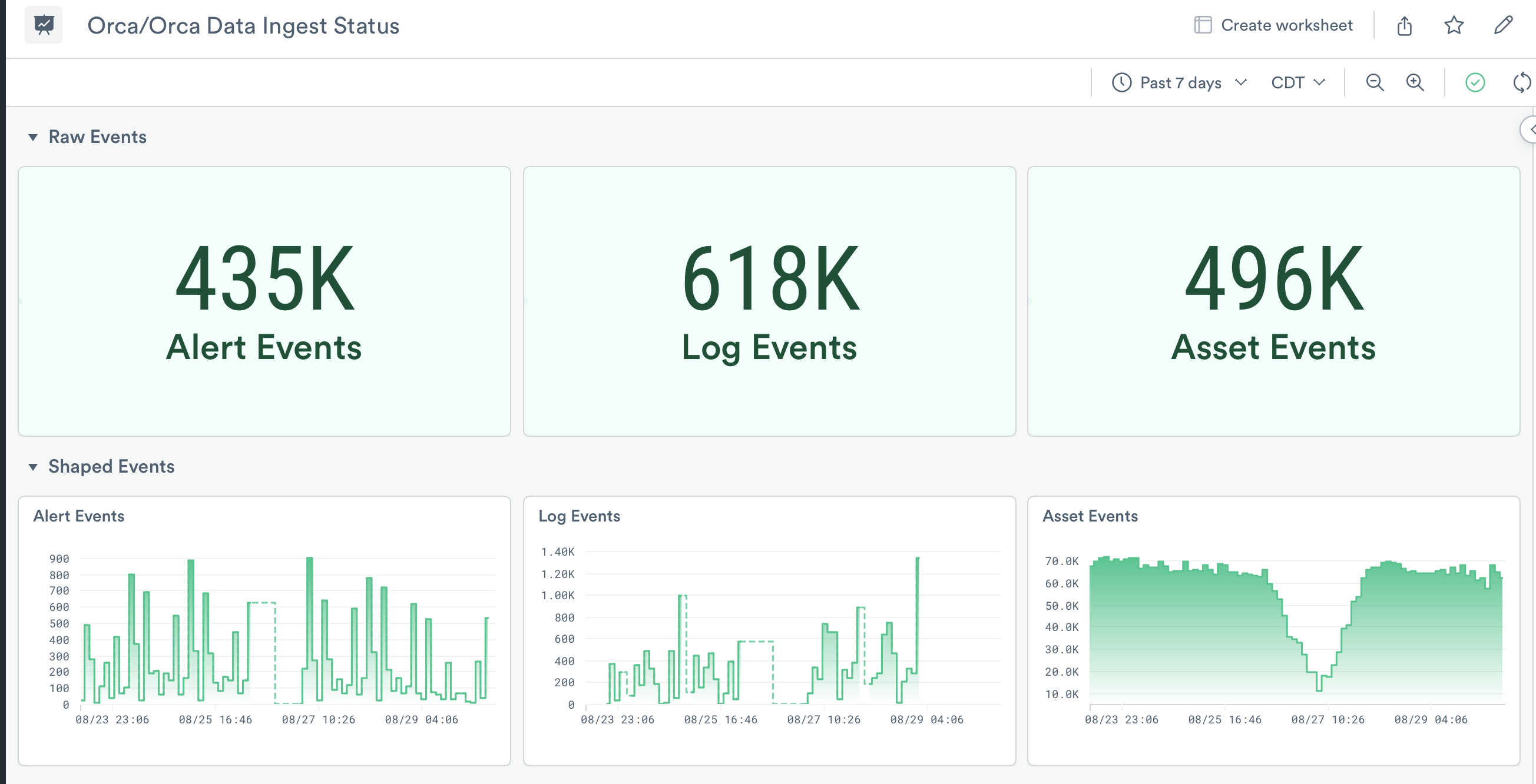This screenshot has width=1536, height=784.
Task: Click the green status check icon
Action: (1475, 82)
